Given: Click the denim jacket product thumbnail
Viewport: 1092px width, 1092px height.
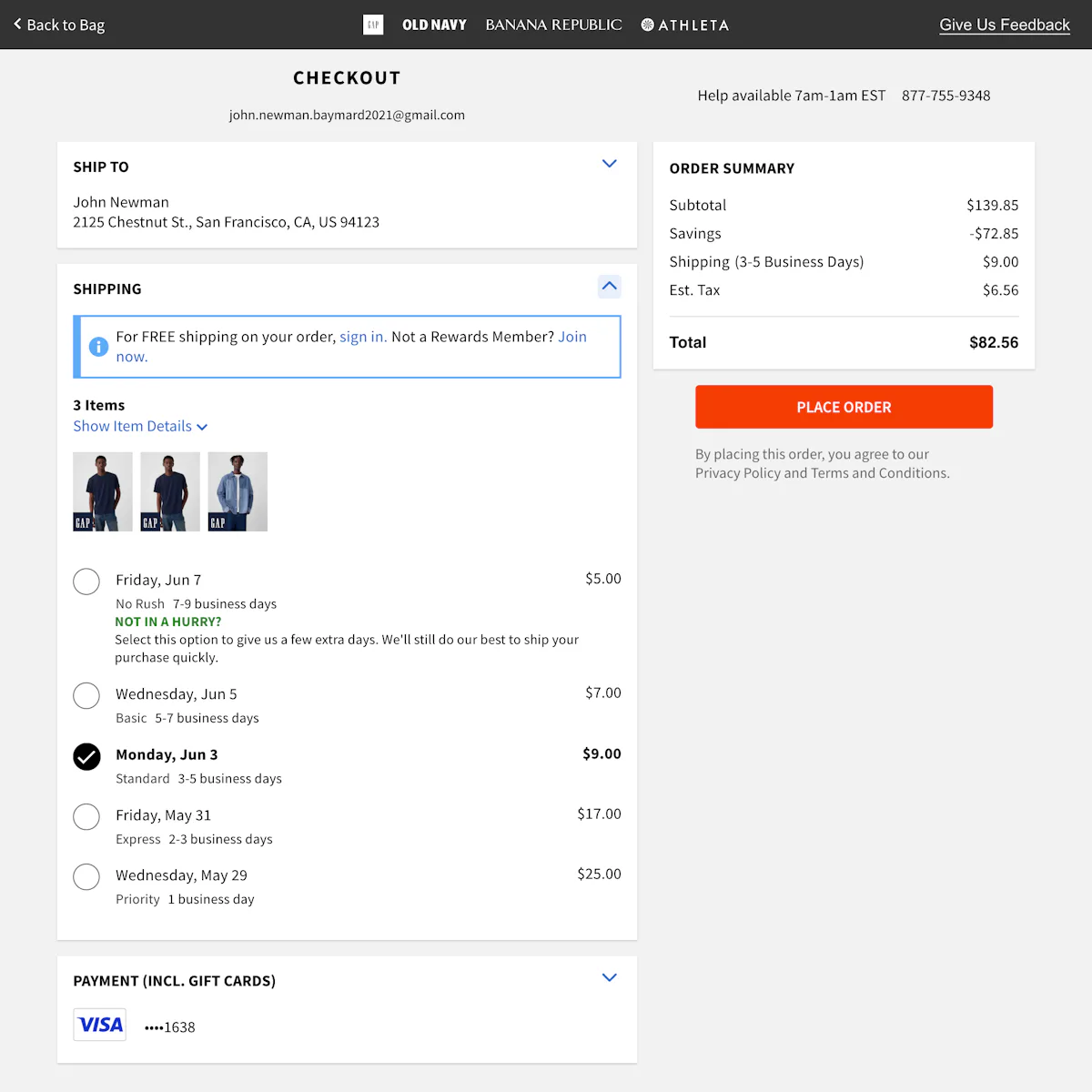Looking at the screenshot, I should coord(237,491).
